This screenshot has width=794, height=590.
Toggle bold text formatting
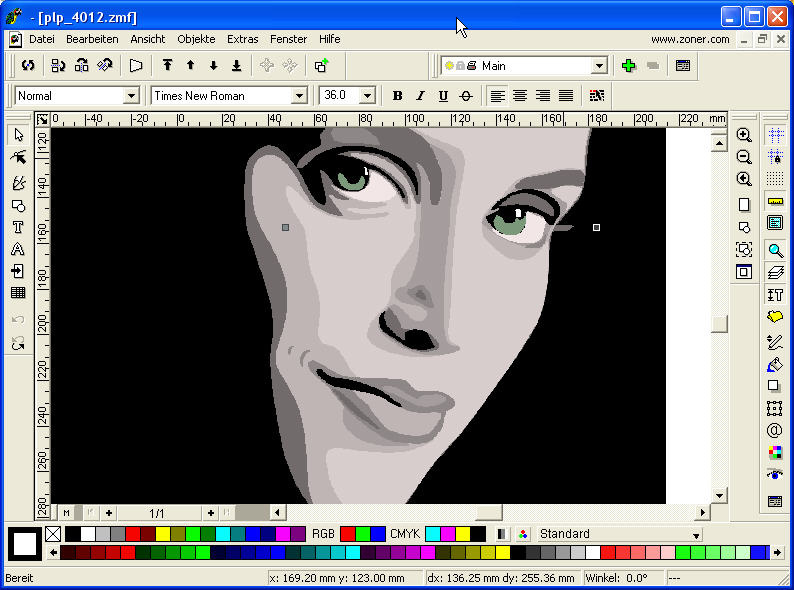[x=398, y=95]
